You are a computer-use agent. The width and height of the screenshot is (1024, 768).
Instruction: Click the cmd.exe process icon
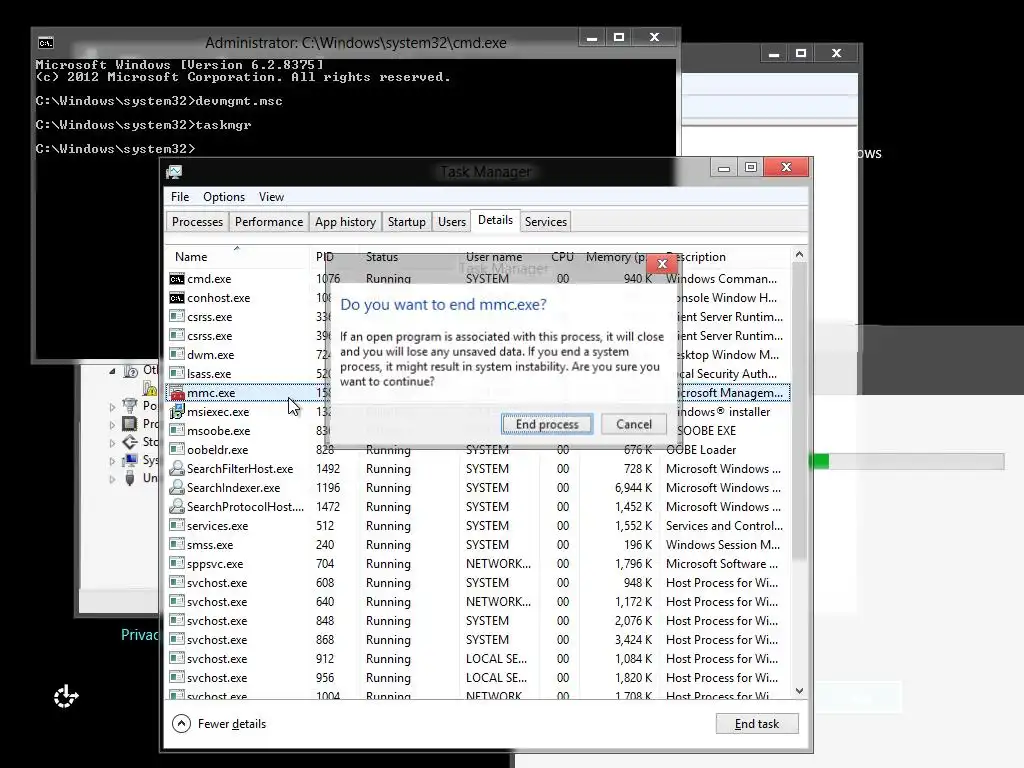pos(176,279)
